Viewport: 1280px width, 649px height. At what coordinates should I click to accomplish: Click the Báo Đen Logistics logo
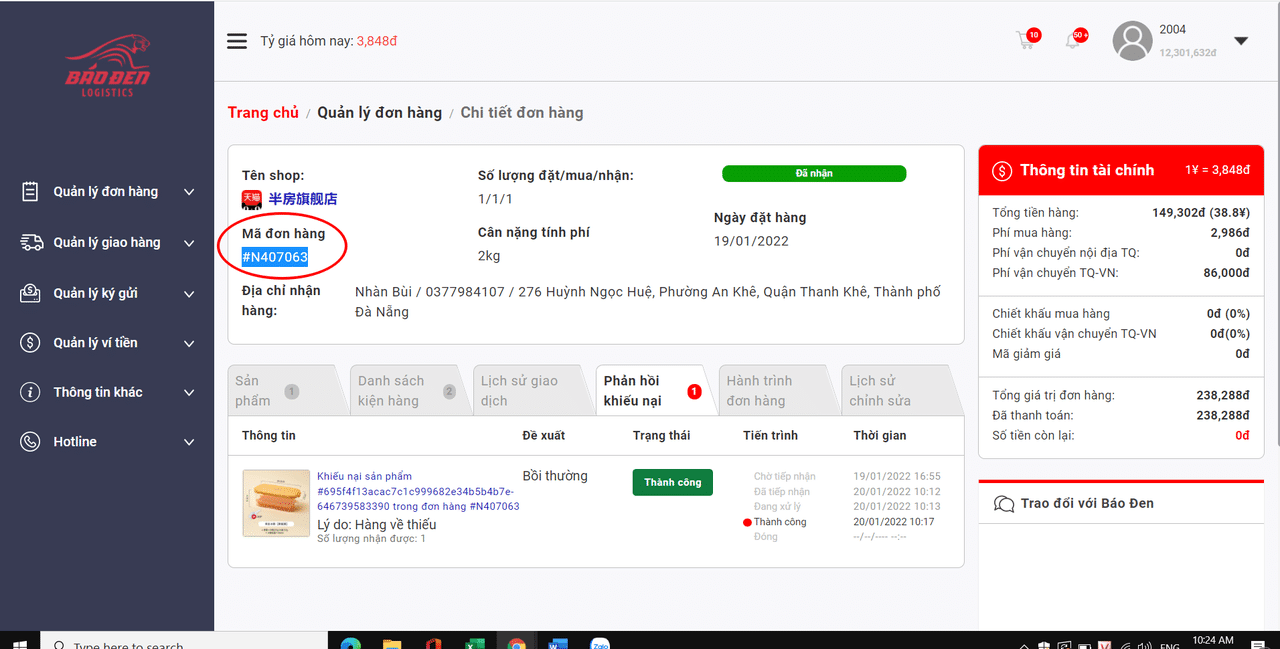tap(107, 66)
